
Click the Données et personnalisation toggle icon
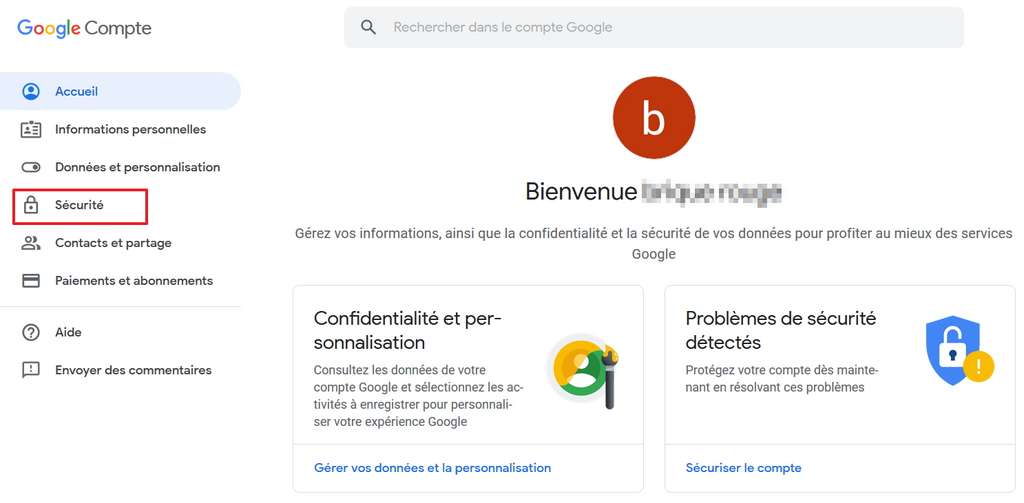point(31,168)
